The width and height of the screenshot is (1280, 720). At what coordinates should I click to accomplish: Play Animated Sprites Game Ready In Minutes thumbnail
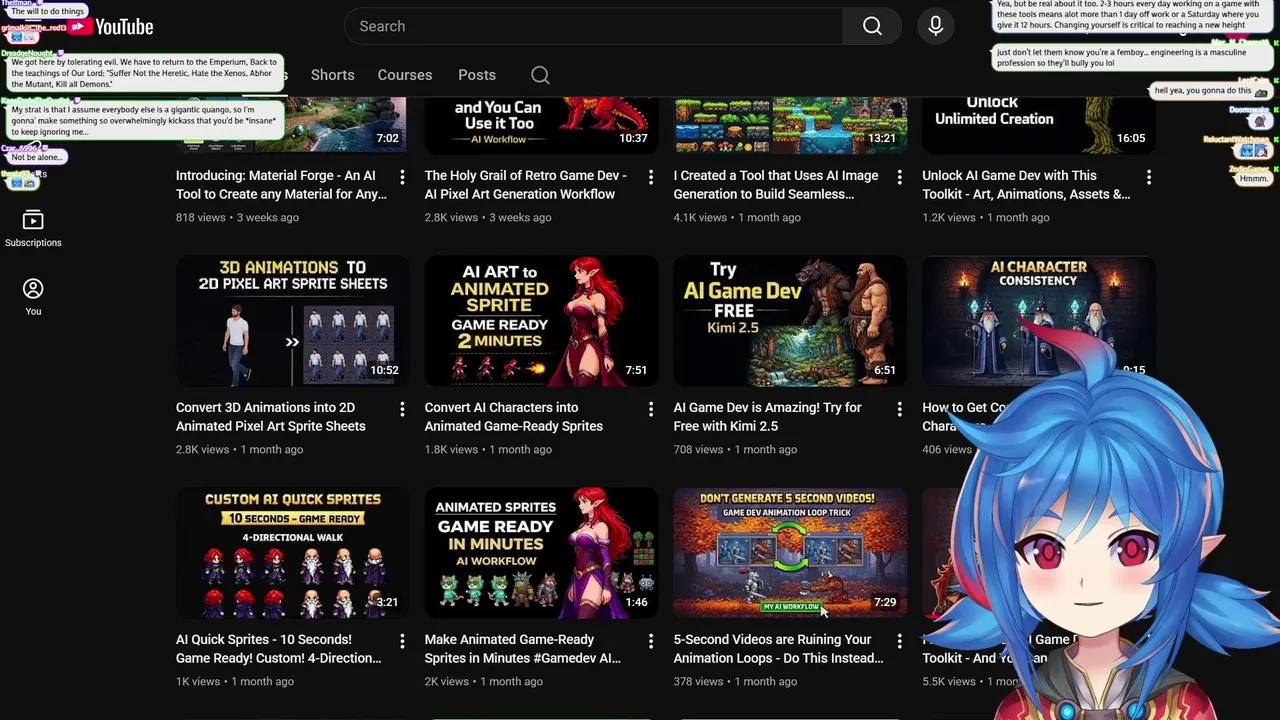[x=541, y=553]
